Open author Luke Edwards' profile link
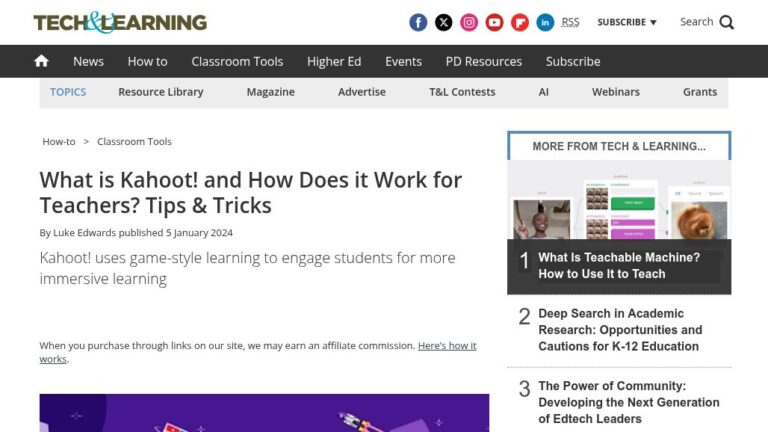Screen dimensions: 768x432 [84, 233]
